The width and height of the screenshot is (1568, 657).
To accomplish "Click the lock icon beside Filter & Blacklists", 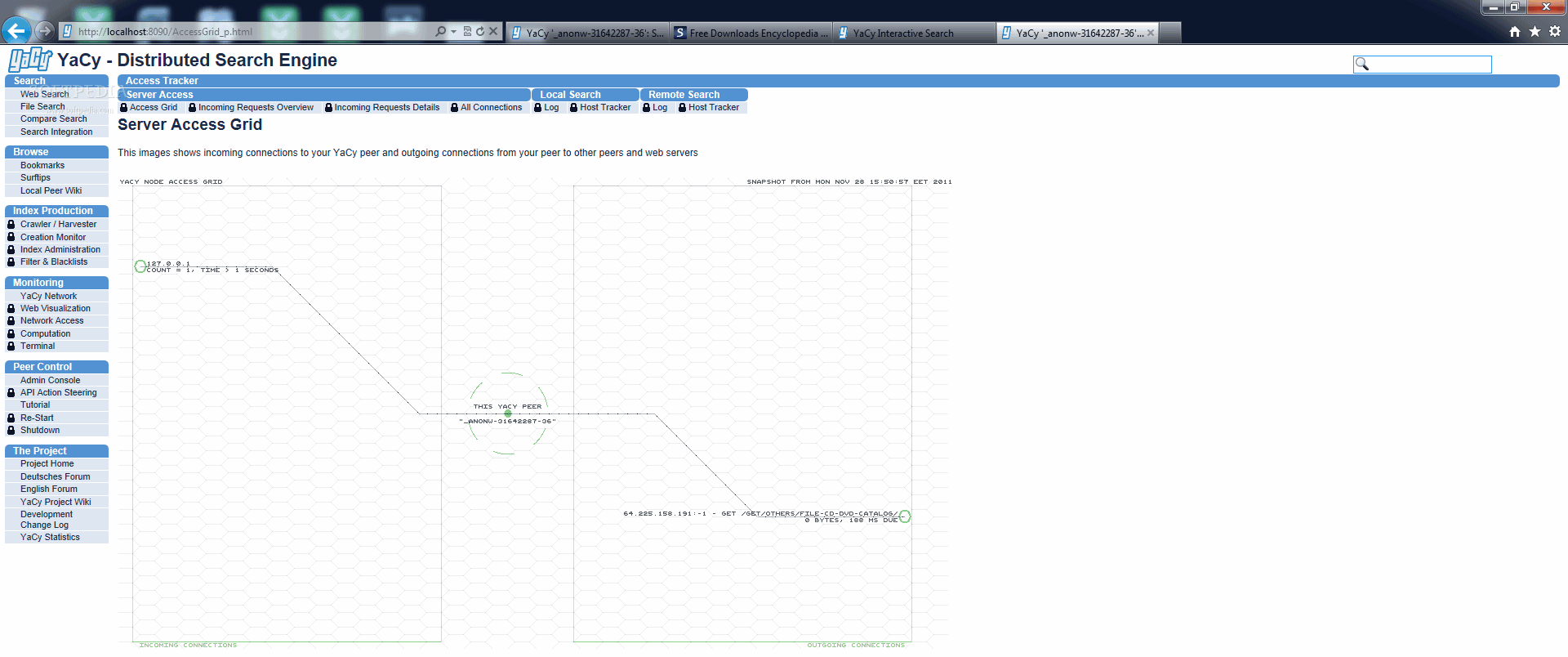I will coord(11,261).
